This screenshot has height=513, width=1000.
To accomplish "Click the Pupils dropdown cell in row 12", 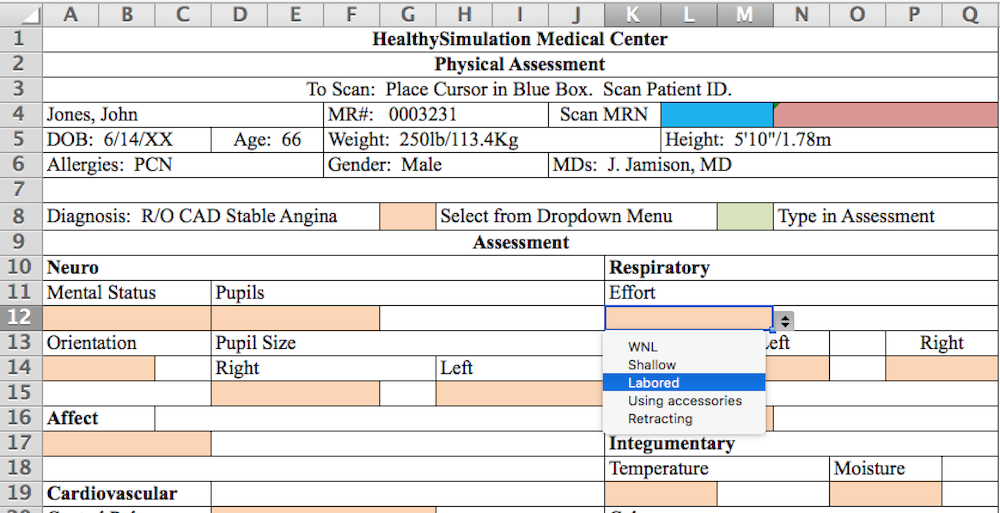I will pyautogui.click(x=295, y=318).
